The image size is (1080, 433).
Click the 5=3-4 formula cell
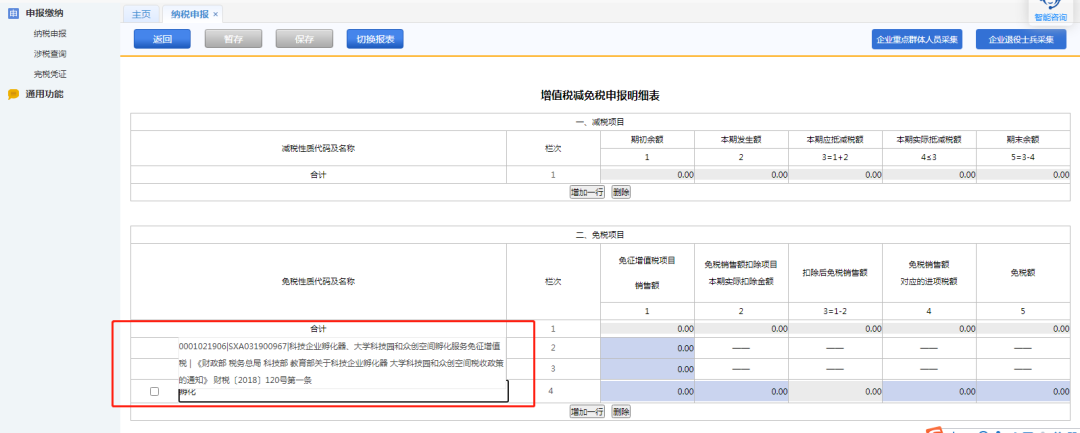pyautogui.click(x=1023, y=157)
